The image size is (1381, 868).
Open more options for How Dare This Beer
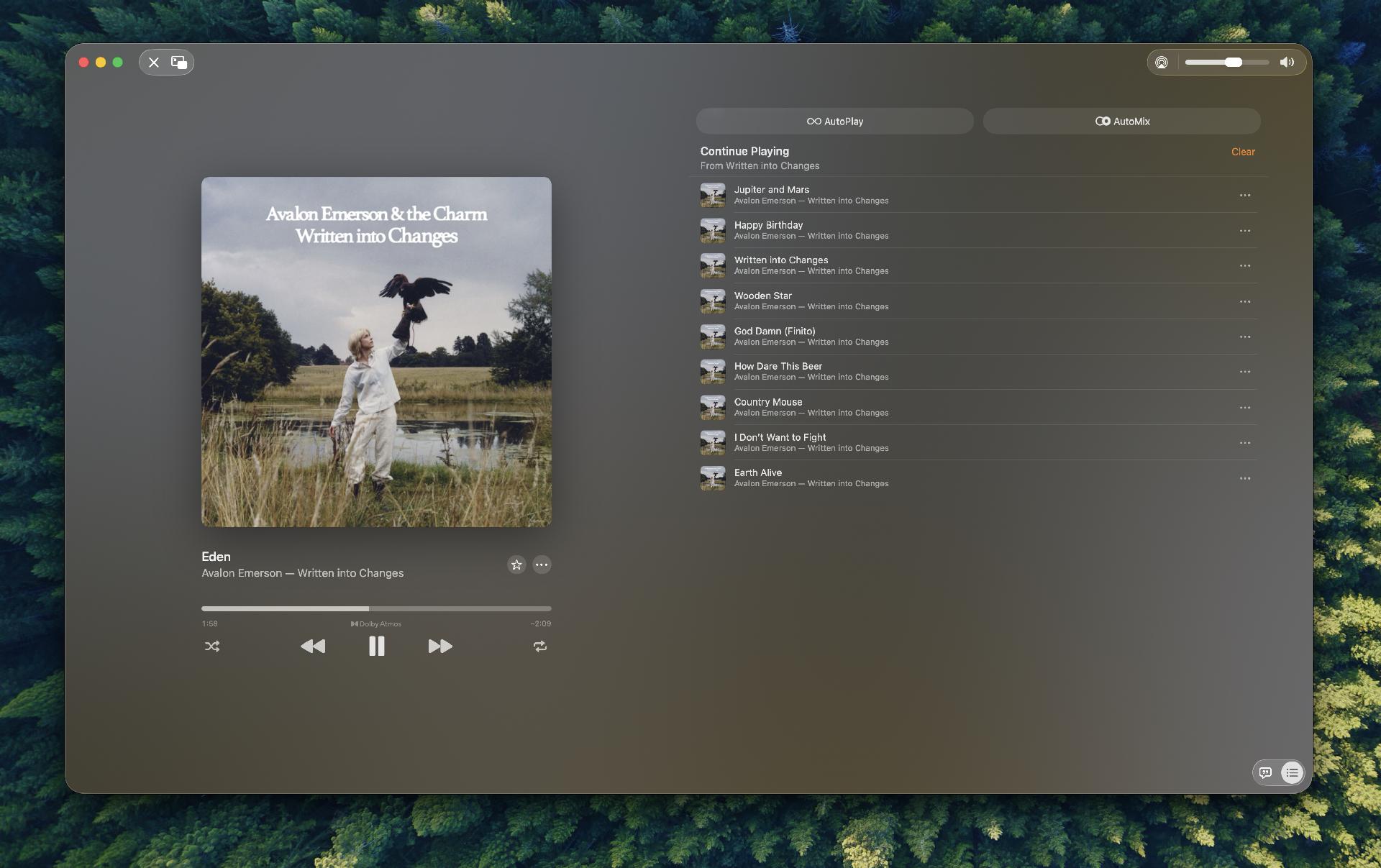pos(1245,372)
